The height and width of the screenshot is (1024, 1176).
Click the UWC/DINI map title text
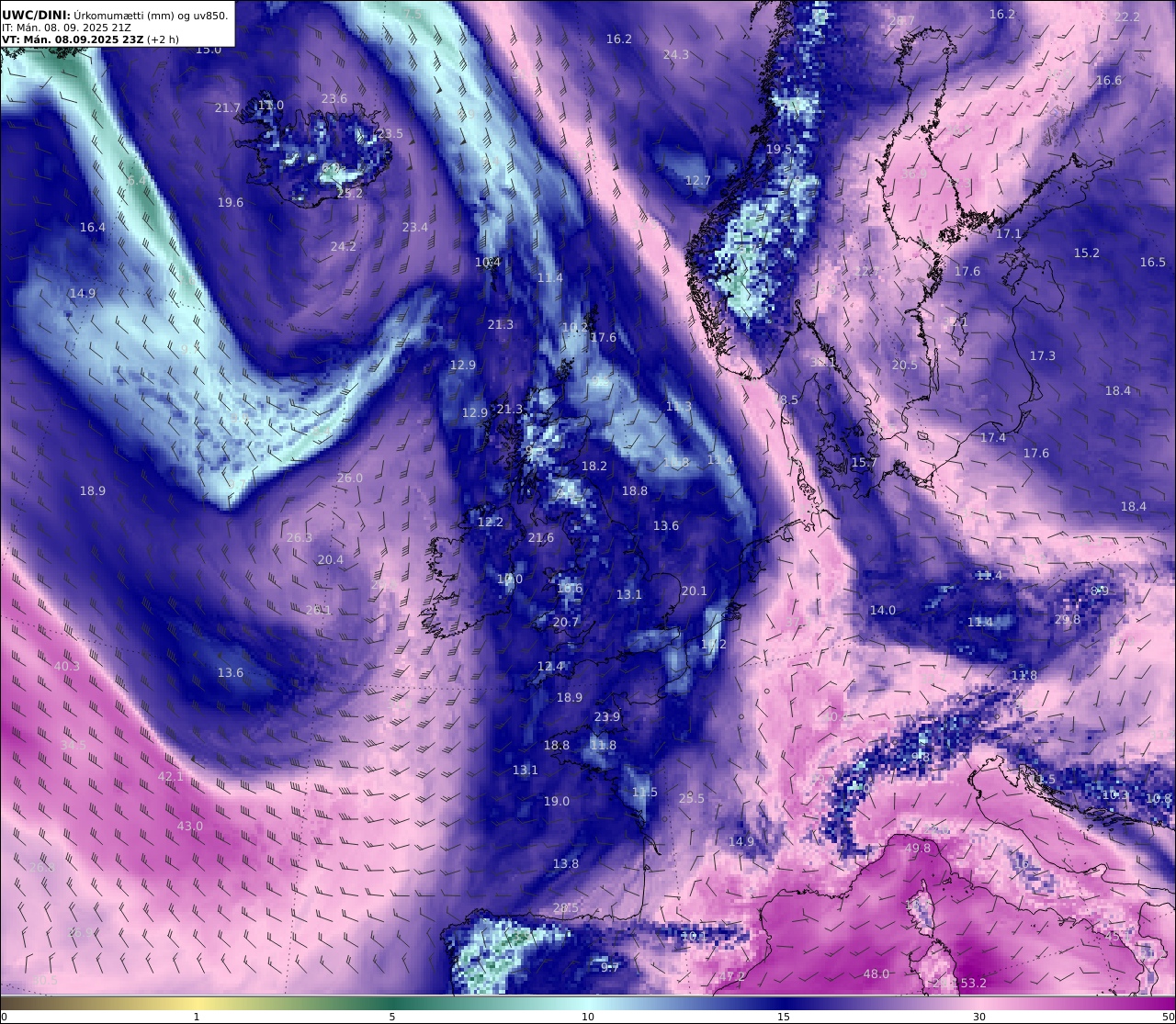[115, 15]
